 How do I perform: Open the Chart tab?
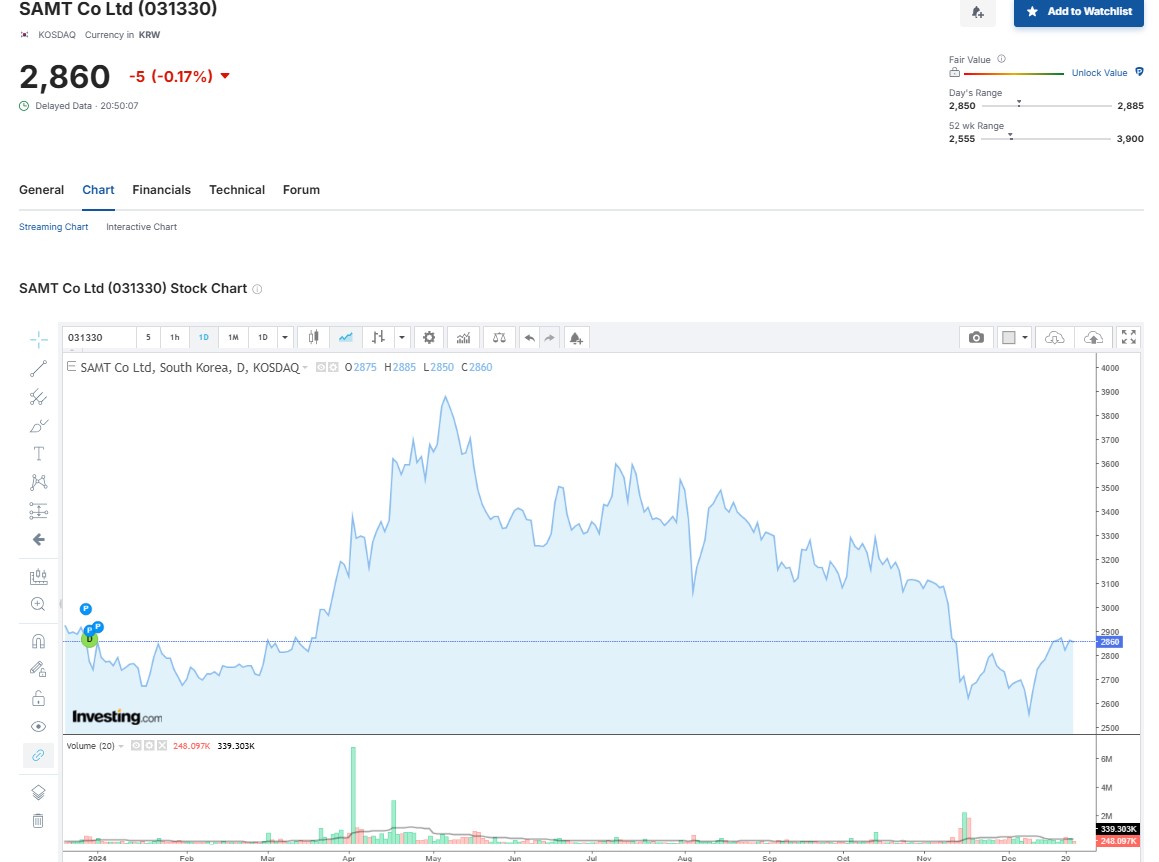pyautogui.click(x=98, y=190)
